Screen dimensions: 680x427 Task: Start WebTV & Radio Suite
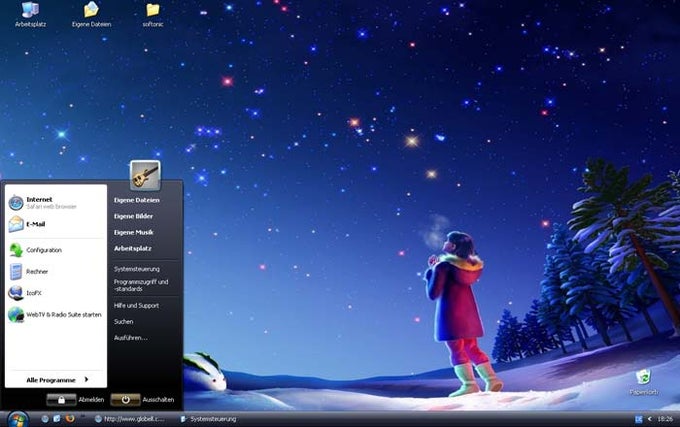coord(56,315)
